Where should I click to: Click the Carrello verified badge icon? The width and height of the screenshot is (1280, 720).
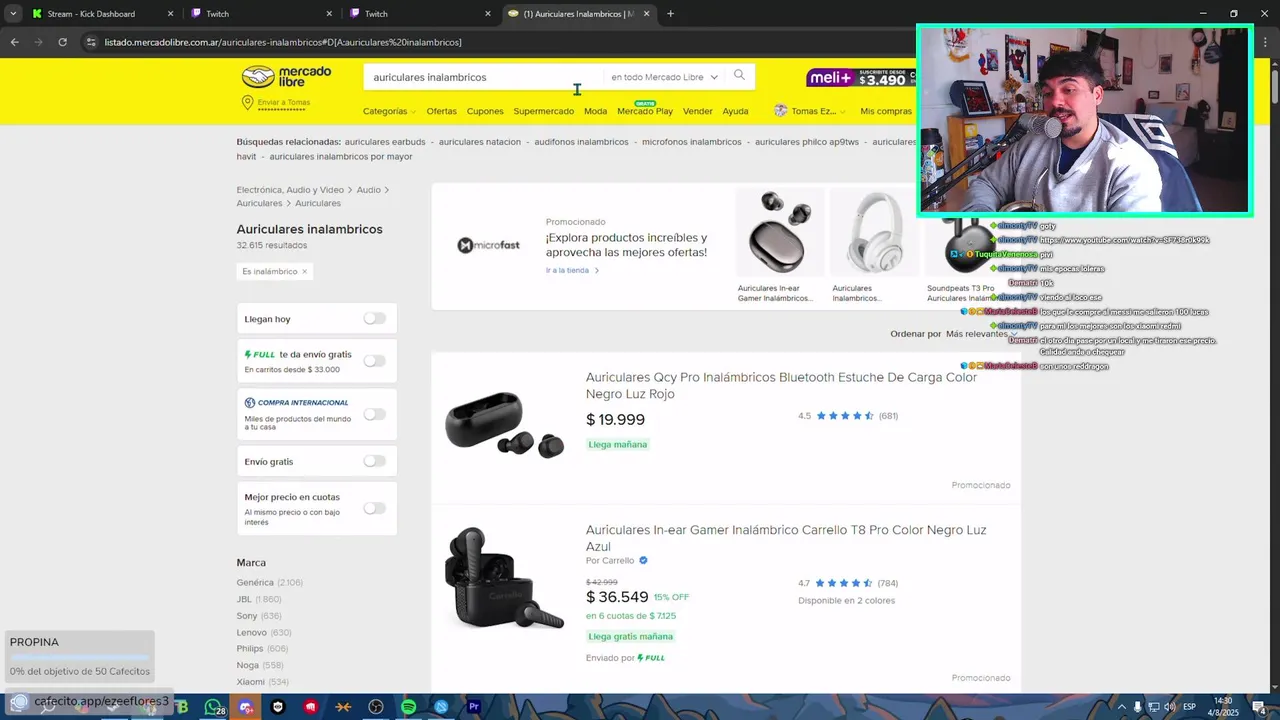pos(643,561)
